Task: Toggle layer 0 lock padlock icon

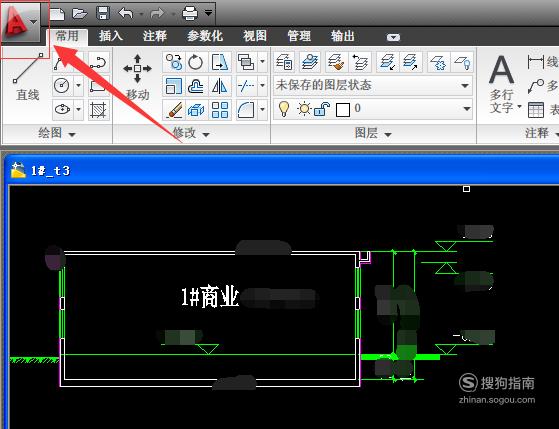Action: pyautogui.click(x=322, y=108)
